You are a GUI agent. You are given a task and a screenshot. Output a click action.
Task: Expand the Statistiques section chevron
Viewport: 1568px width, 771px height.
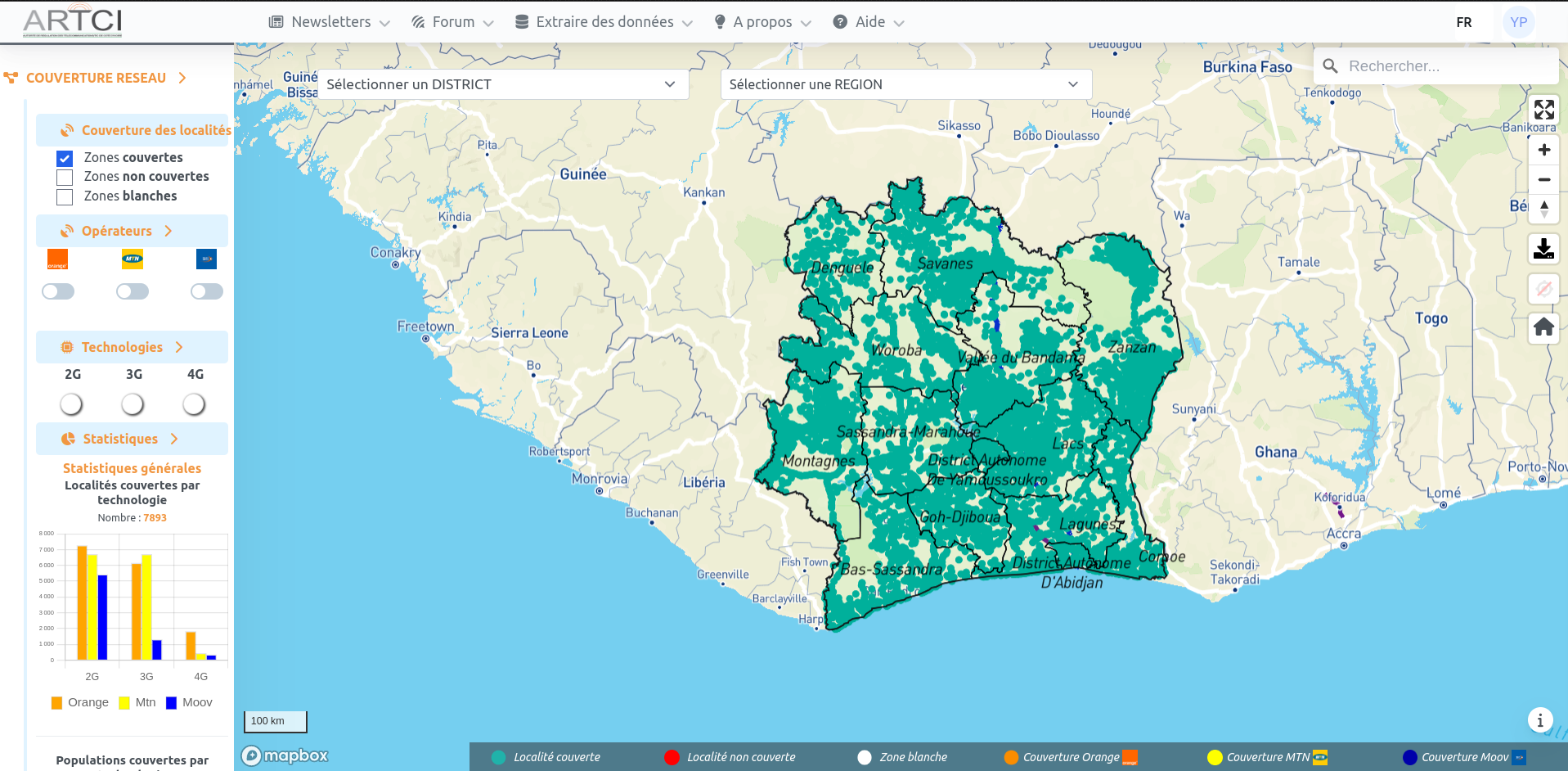(x=174, y=439)
